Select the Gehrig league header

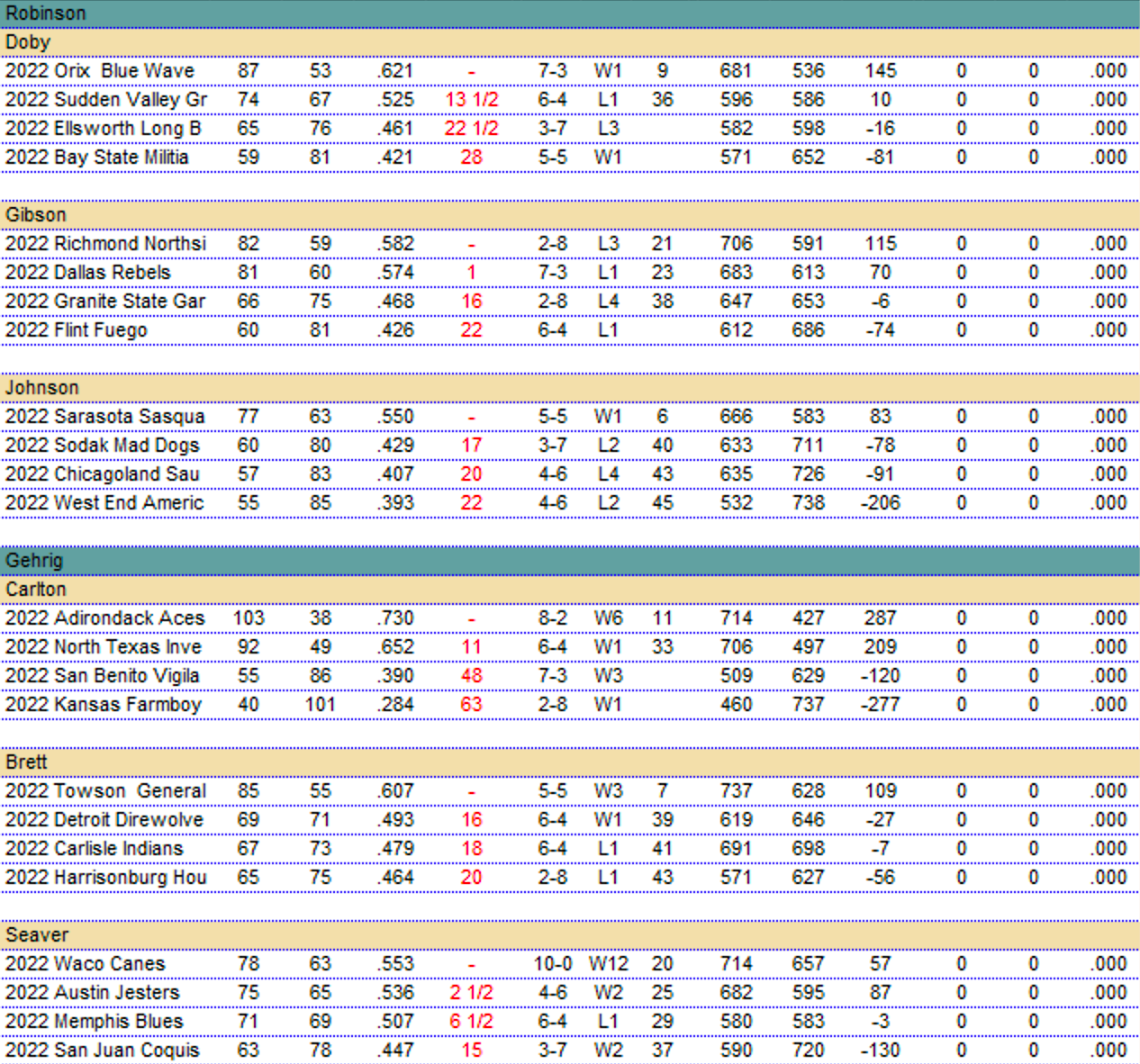(x=570, y=561)
